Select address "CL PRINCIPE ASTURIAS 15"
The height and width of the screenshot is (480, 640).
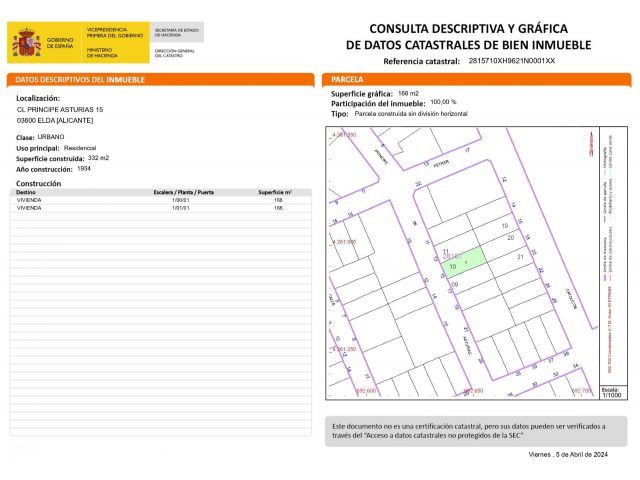click(x=60, y=110)
